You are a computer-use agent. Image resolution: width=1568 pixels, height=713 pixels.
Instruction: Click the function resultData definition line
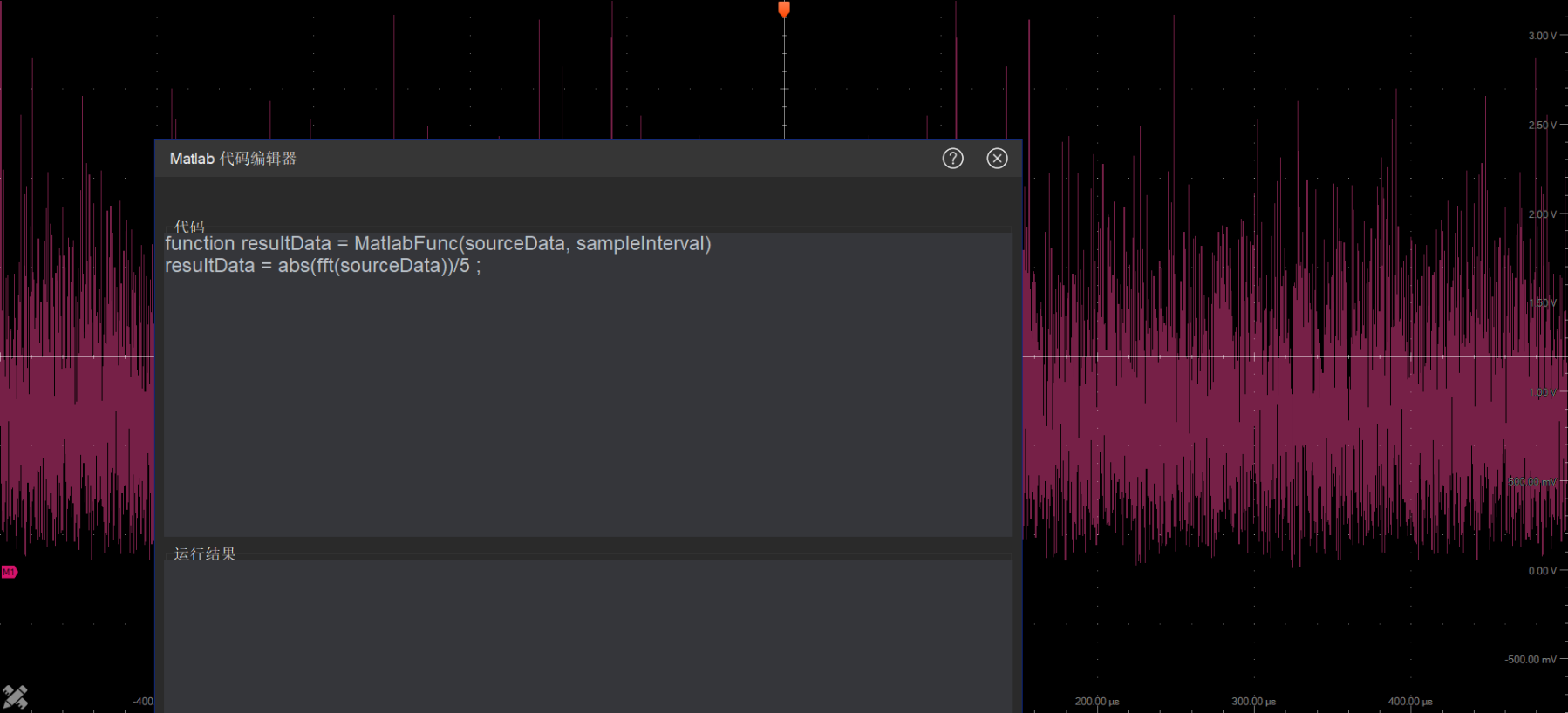[x=438, y=244]
